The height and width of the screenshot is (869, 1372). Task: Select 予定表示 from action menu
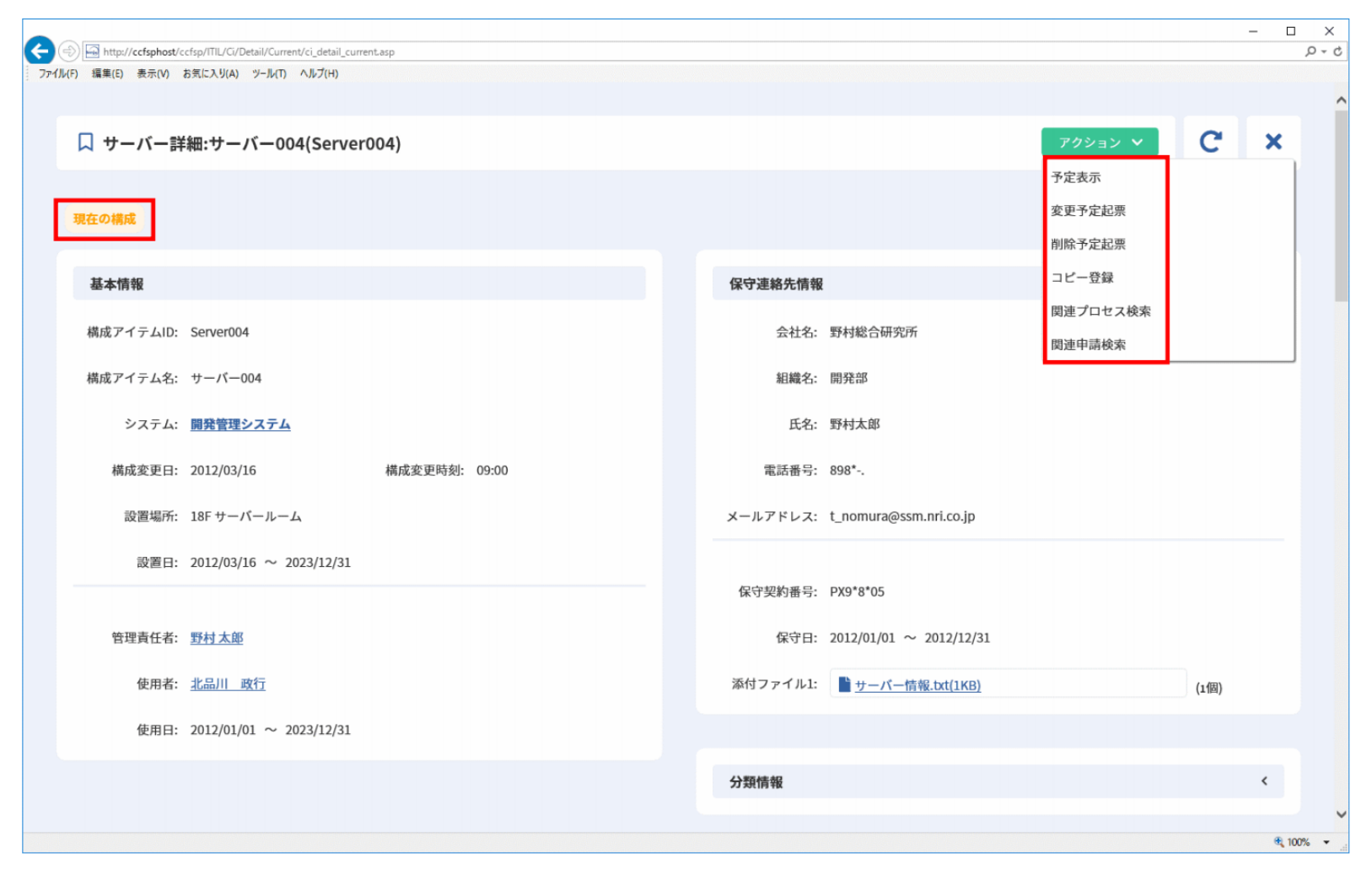pyautogui.click(x=1075, y=177)
